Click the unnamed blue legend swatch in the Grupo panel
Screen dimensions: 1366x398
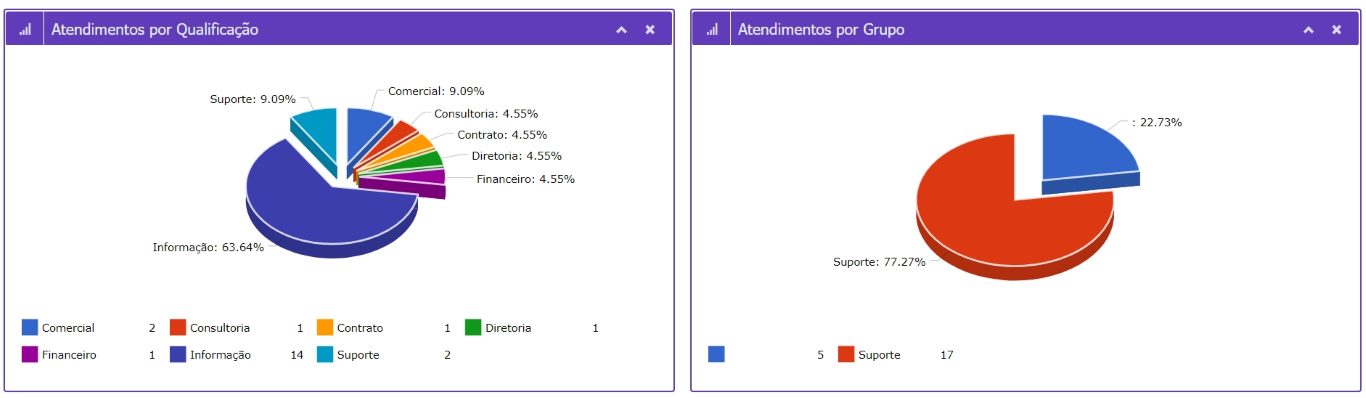pos(716,354)
